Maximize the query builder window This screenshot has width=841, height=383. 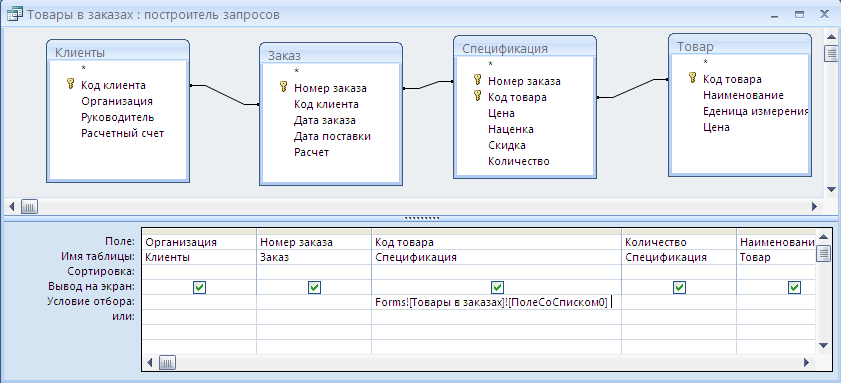(x=799, y=14)
